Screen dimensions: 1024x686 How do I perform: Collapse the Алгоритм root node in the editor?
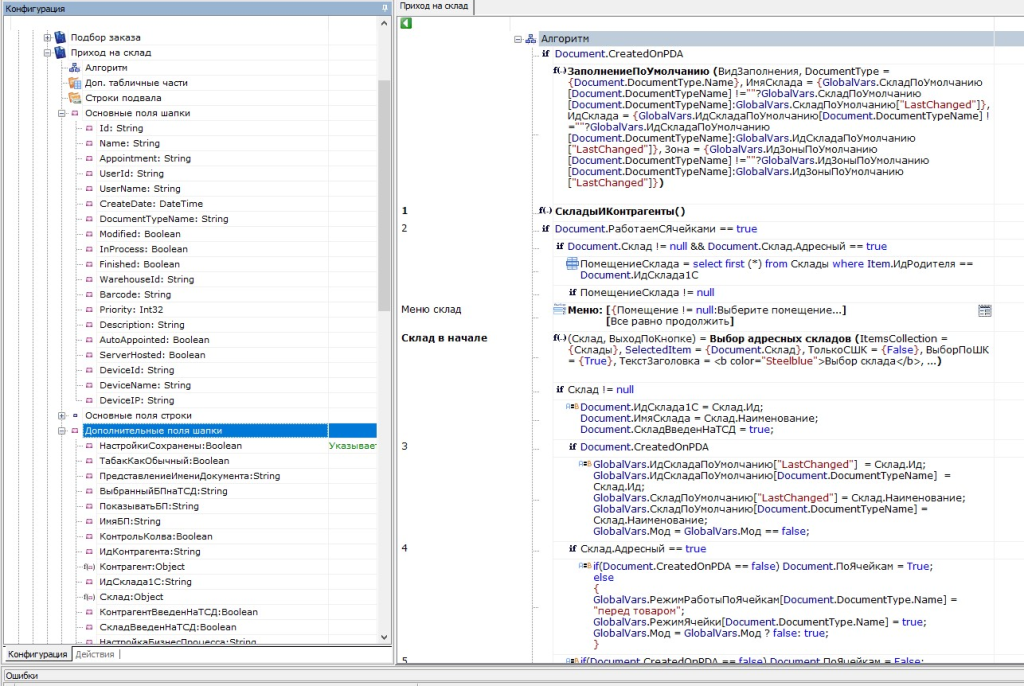(518, 39)
